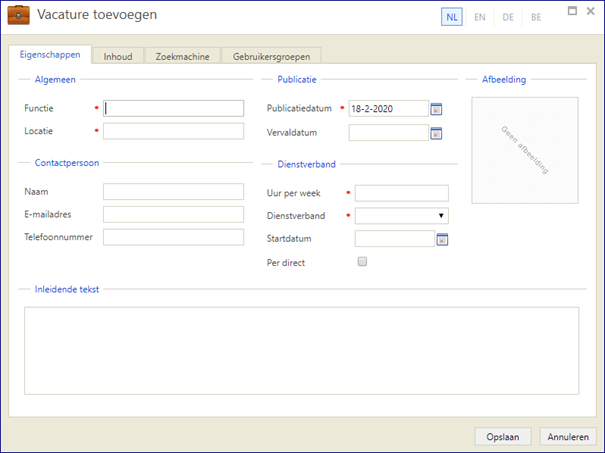
Task: Click the contact Naam field
Action: click(x=173, y=192)
